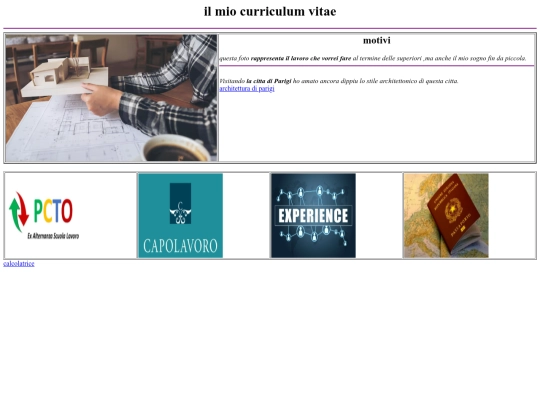Click the teal CAPOLAVORO image
Viewport: 540px width, 405px height.
click(x=180, y=216)
